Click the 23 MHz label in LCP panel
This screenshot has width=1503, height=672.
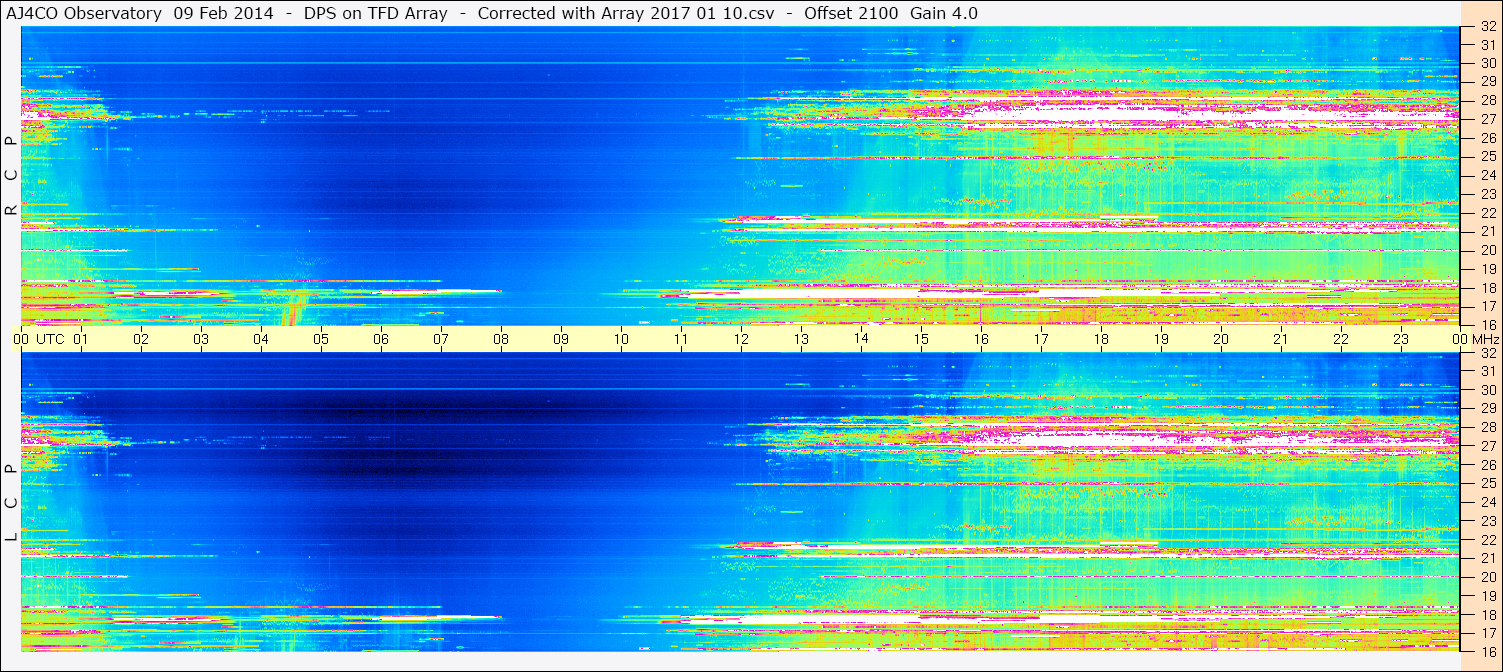[1487, 521]
